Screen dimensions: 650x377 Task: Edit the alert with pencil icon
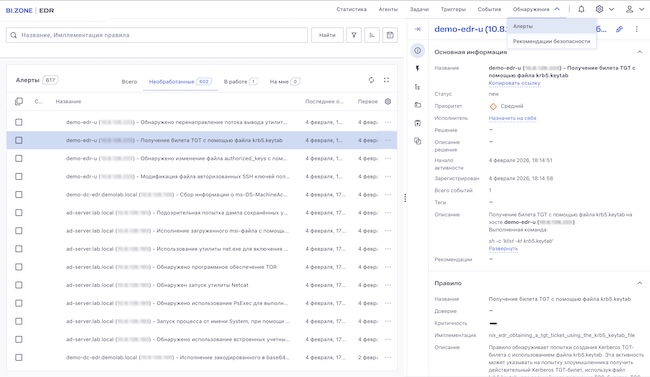[619, 29]
